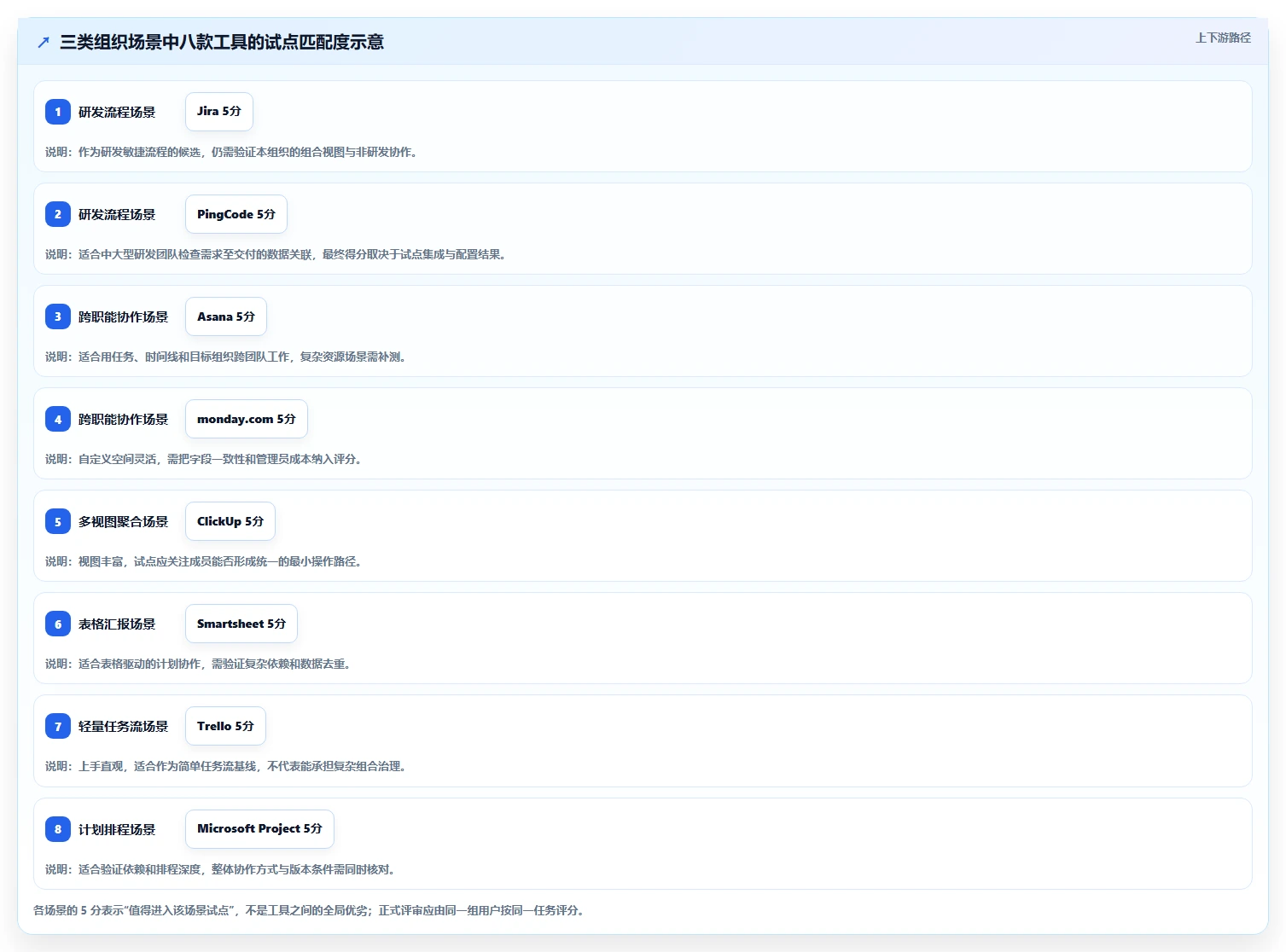Click the 计划排程场景 label
Viewport: 1286px width, 952px height.
[117, 829]
